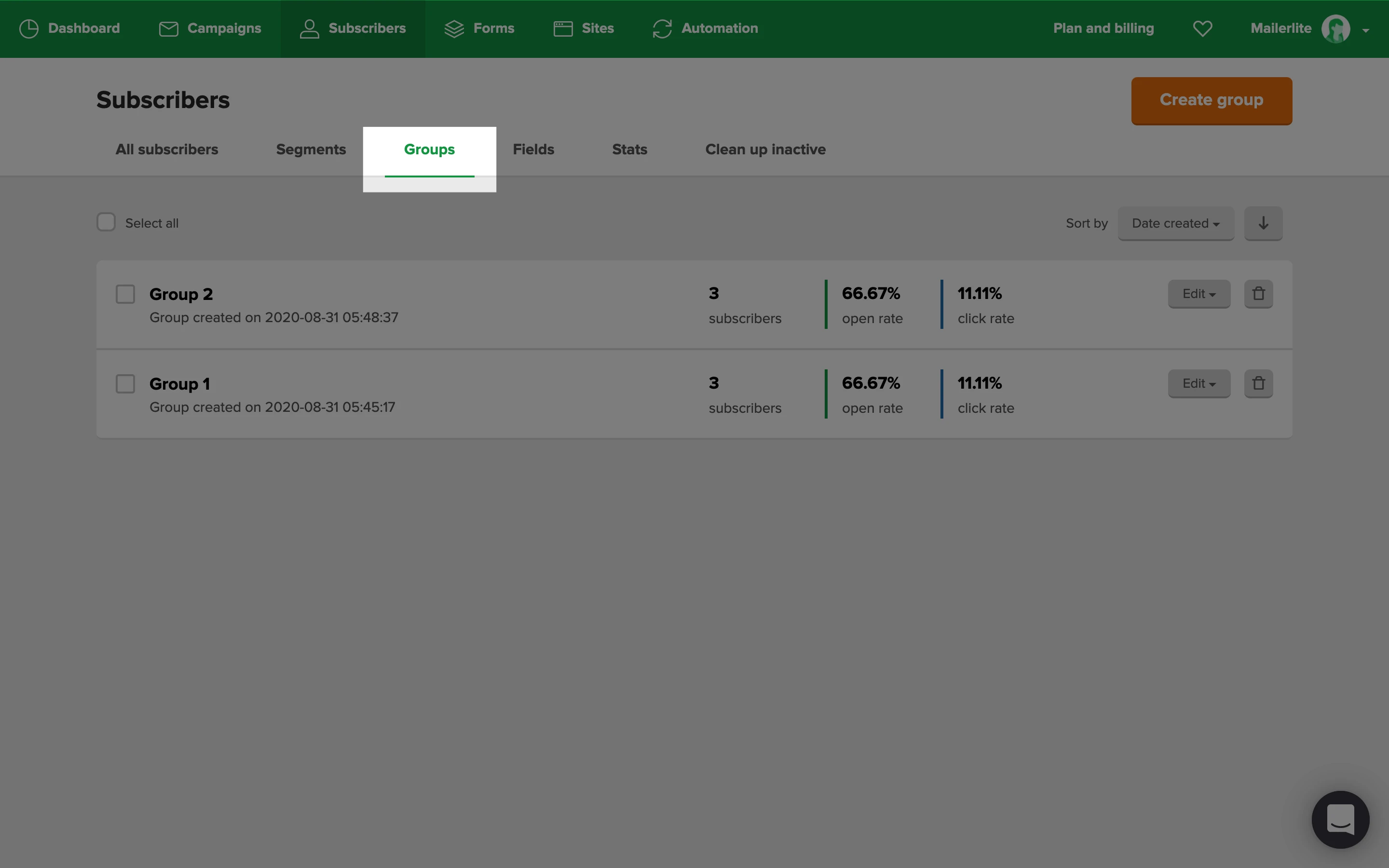Open the Date created sort dropdown
This screenshot has width=1389, height=868.
pyautogui.click(x=1175, y=223)
